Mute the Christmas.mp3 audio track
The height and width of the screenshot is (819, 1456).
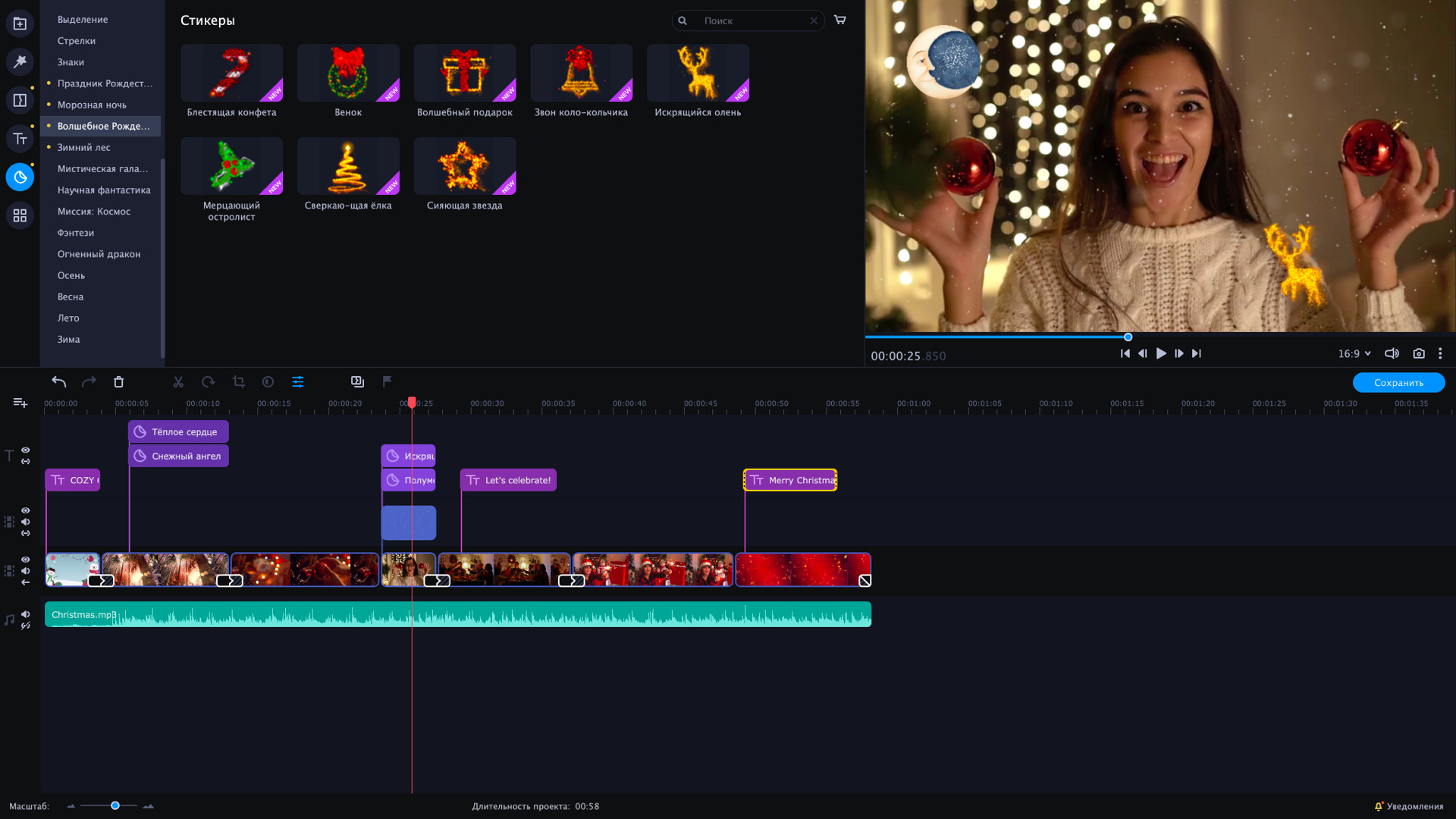coord(25,614)
